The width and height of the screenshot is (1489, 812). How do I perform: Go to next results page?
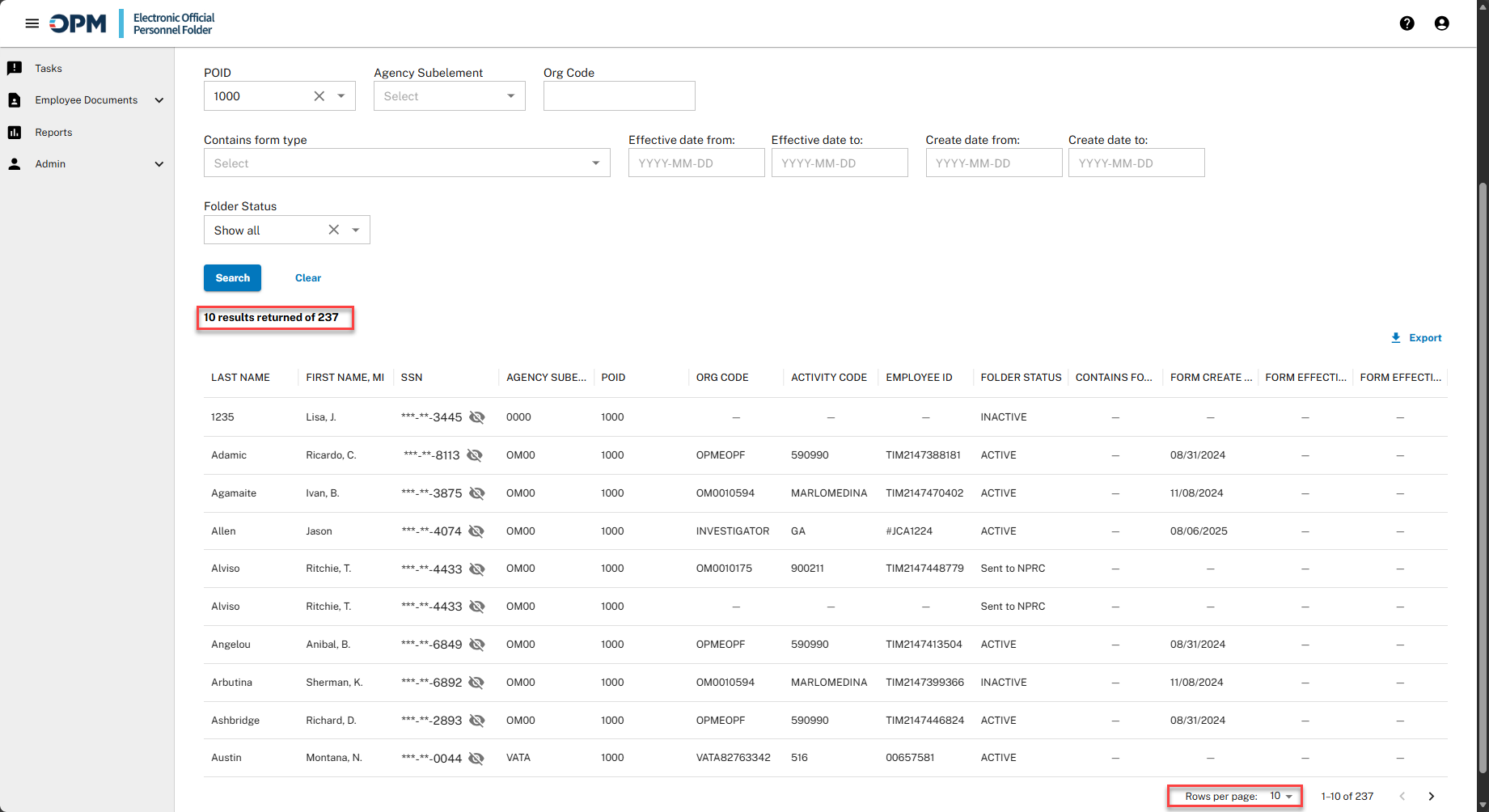click(1432, 797)
